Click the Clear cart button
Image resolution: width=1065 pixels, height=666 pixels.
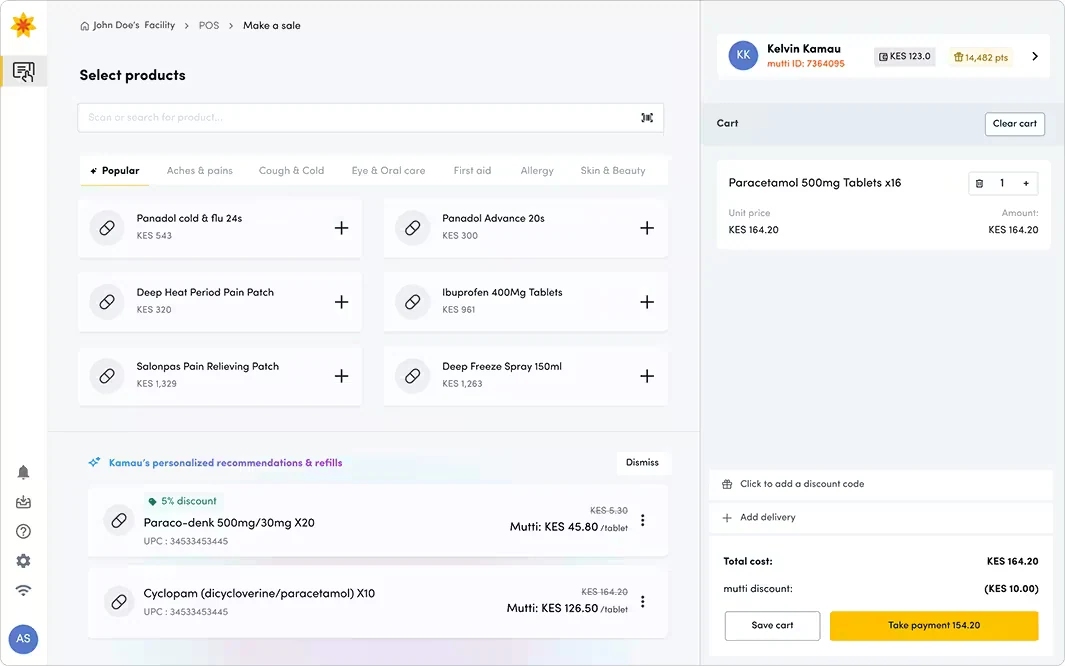pyautogui.click(x=1015, y=124)
